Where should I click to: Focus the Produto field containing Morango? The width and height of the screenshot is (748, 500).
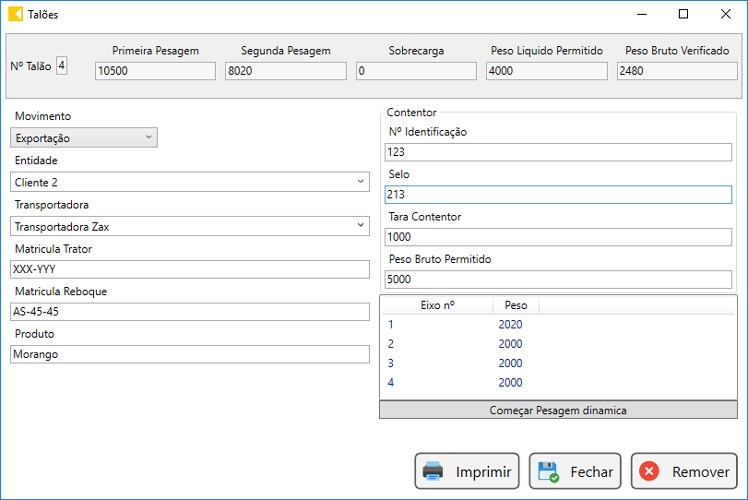coord(190,354)
